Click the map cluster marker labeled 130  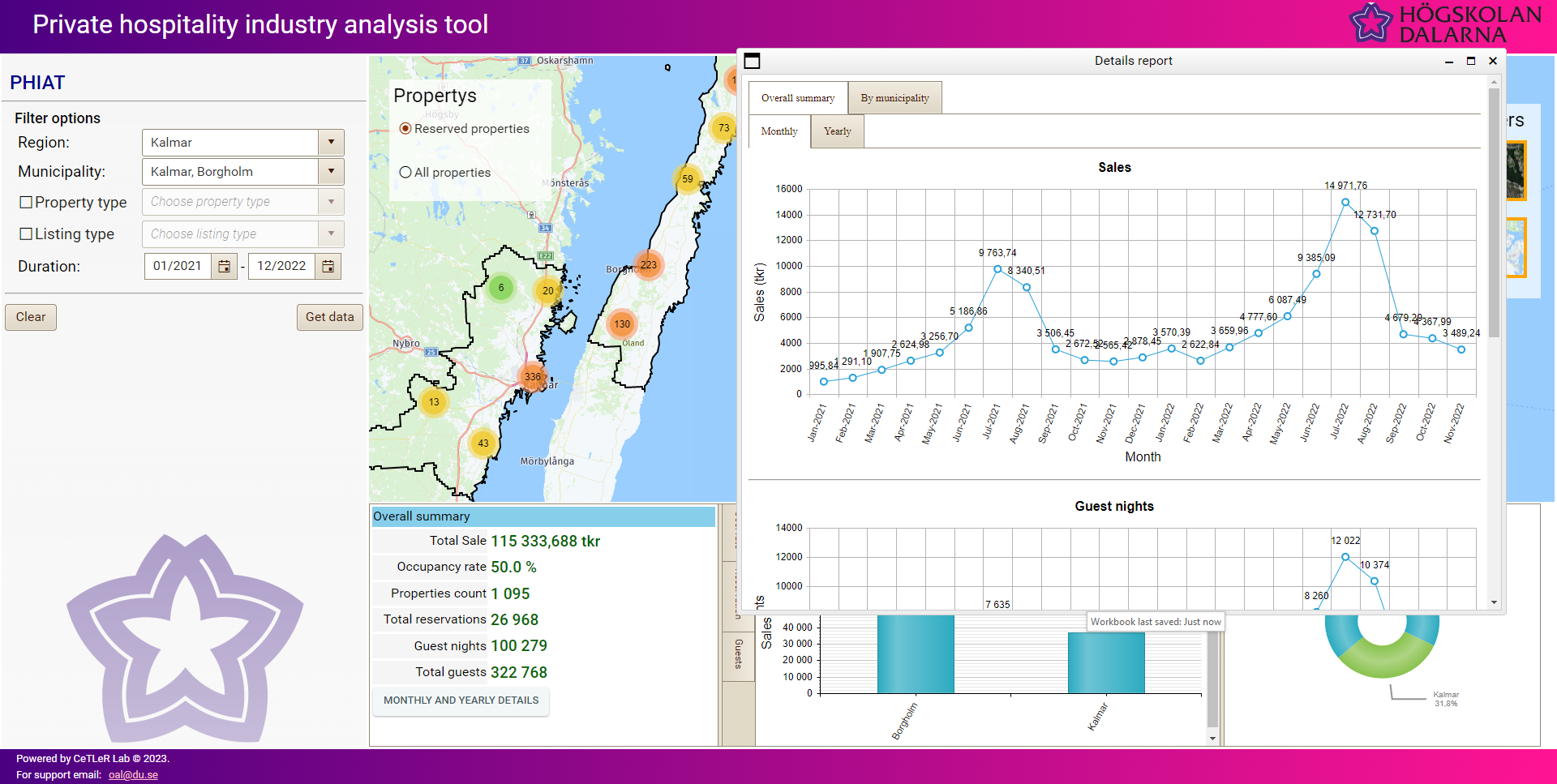pos(622,324)
